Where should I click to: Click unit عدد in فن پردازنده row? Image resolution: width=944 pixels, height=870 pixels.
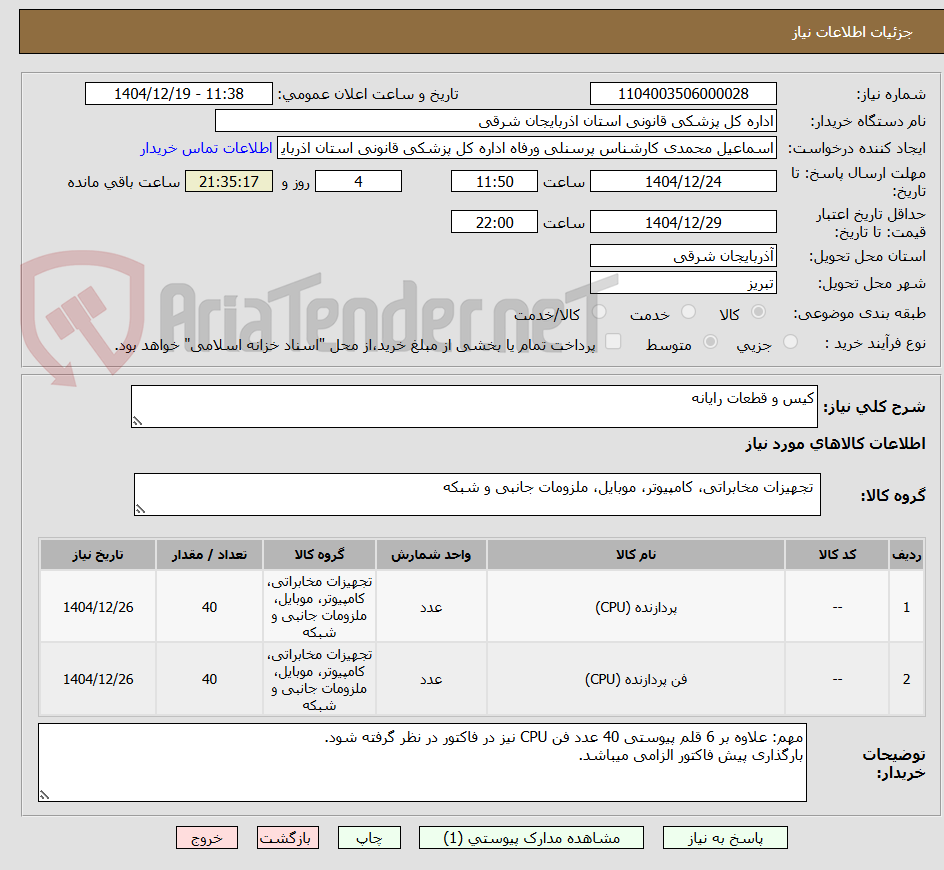point(431,679)
